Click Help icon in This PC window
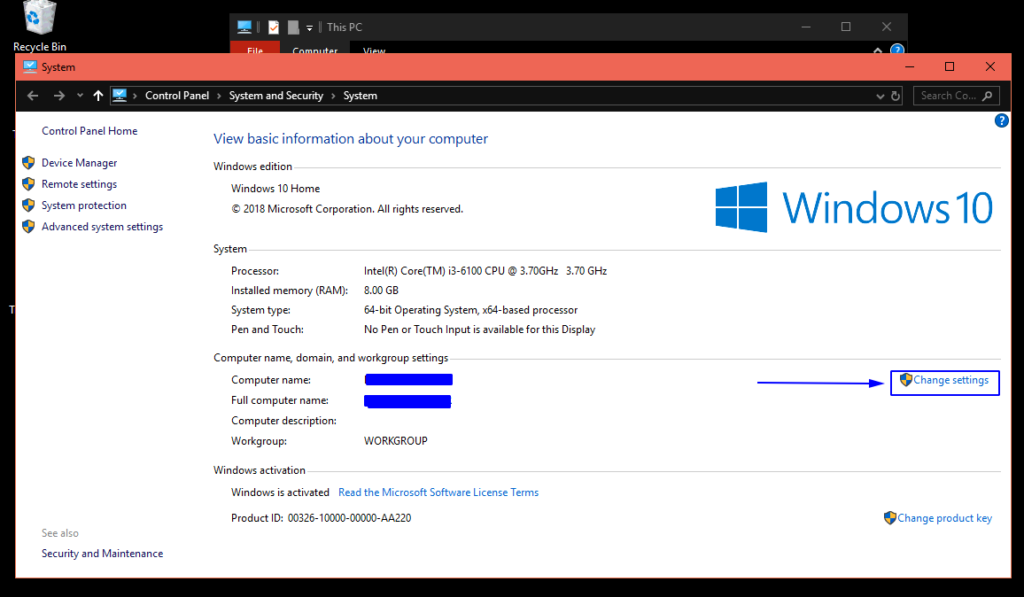The height and width of the screenshot is (597, 1024). [897, 50]
